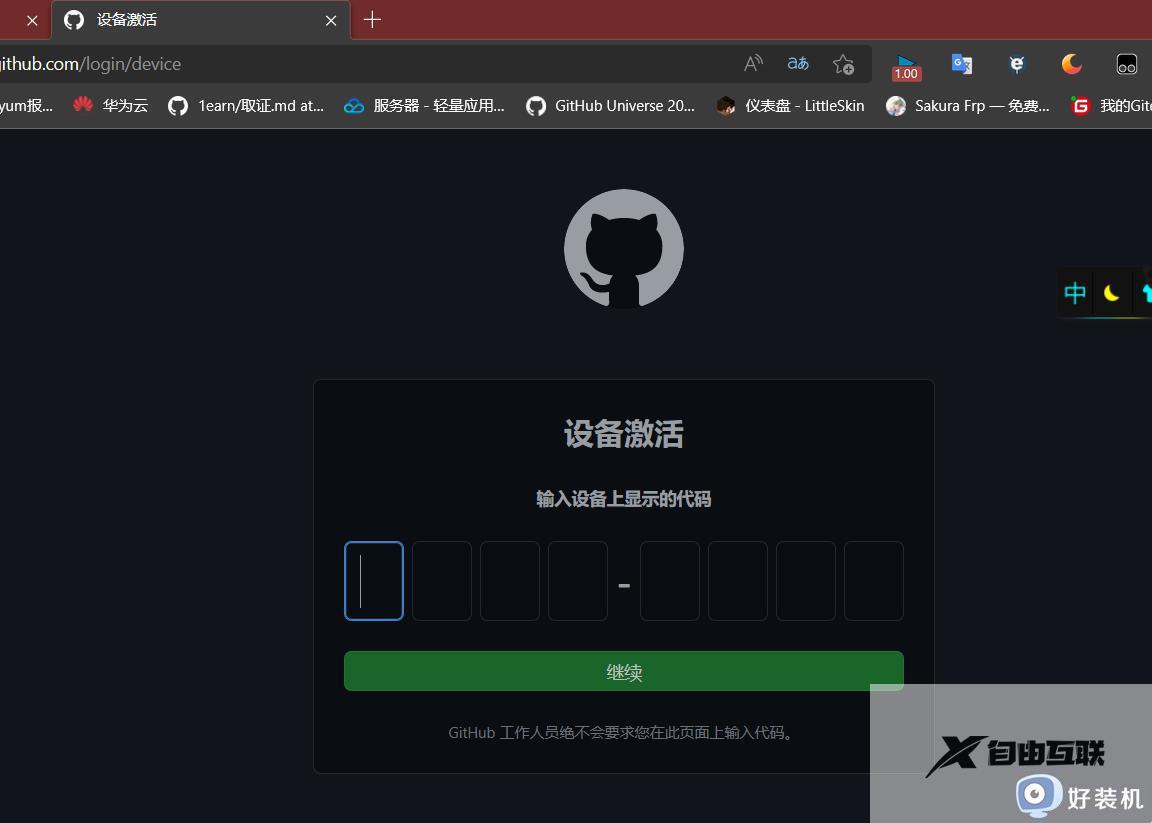Click the 继续 green button

(x=623, y=671)
